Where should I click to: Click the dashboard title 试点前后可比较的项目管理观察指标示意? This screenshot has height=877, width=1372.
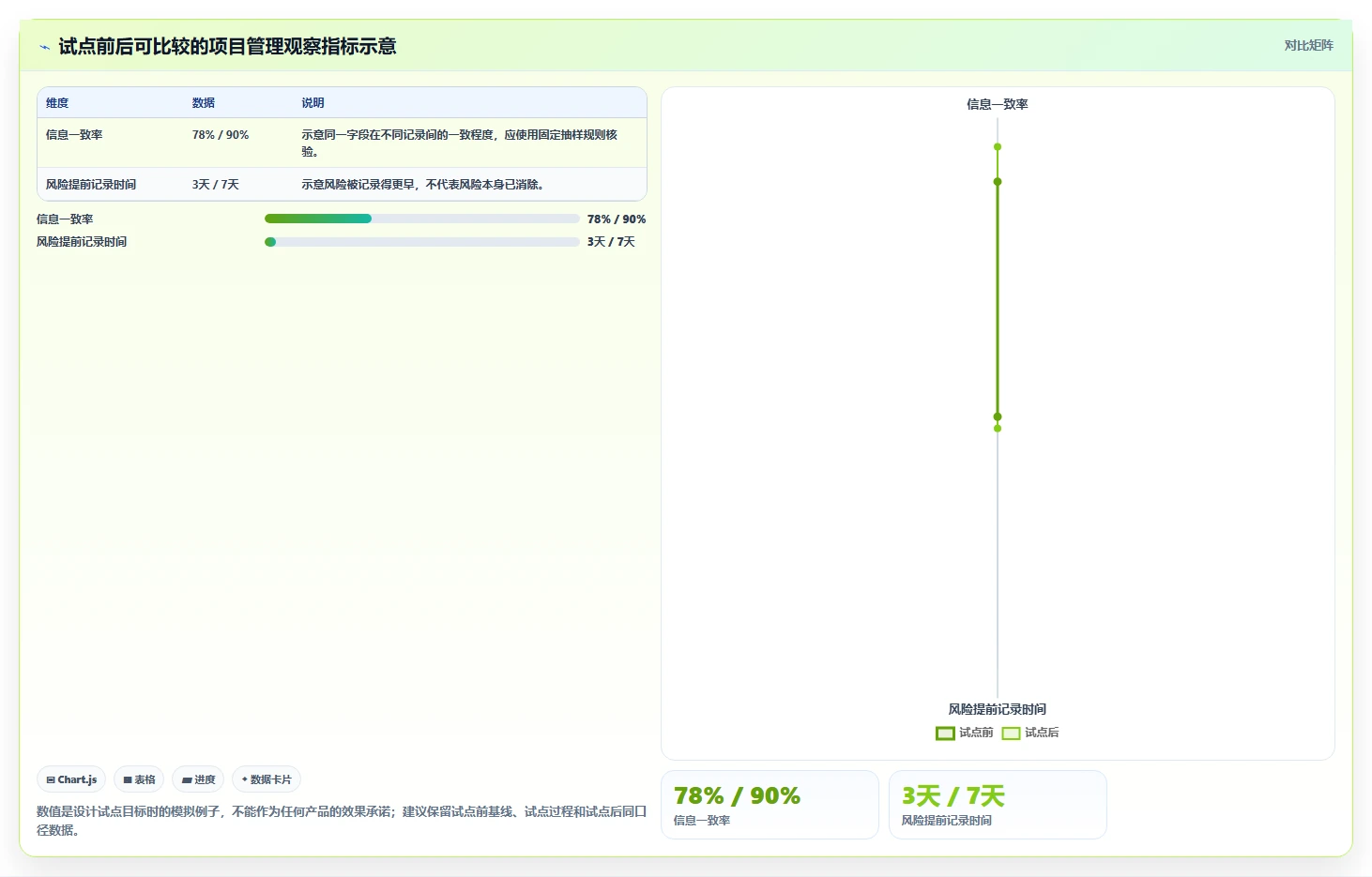(227, 46)
